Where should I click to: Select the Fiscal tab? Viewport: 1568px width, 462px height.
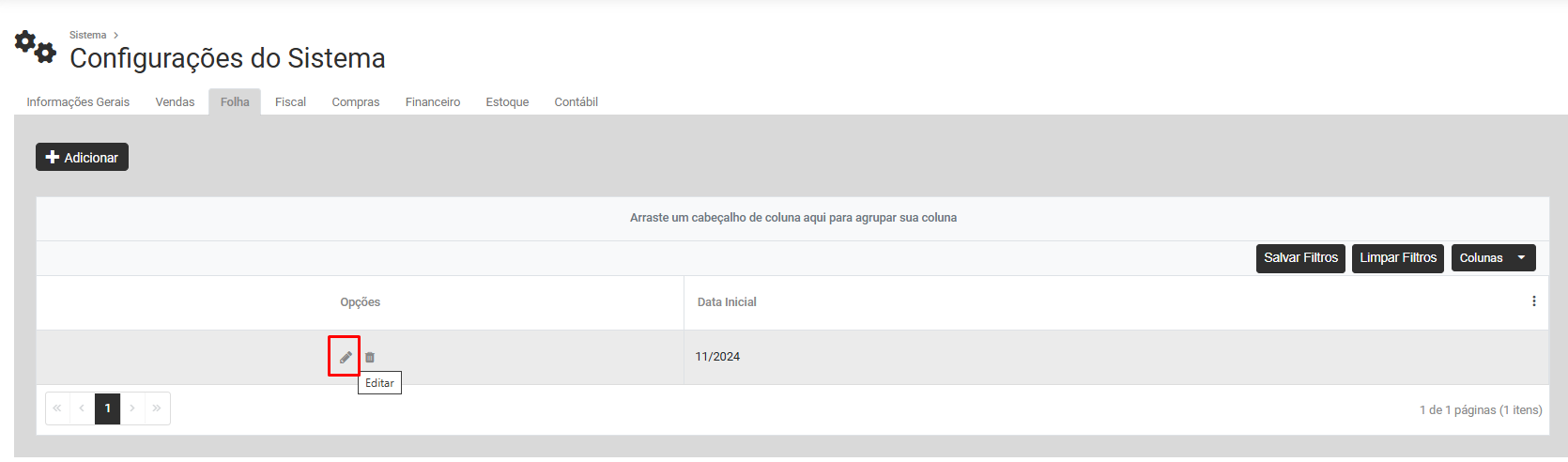click(290, 102)
